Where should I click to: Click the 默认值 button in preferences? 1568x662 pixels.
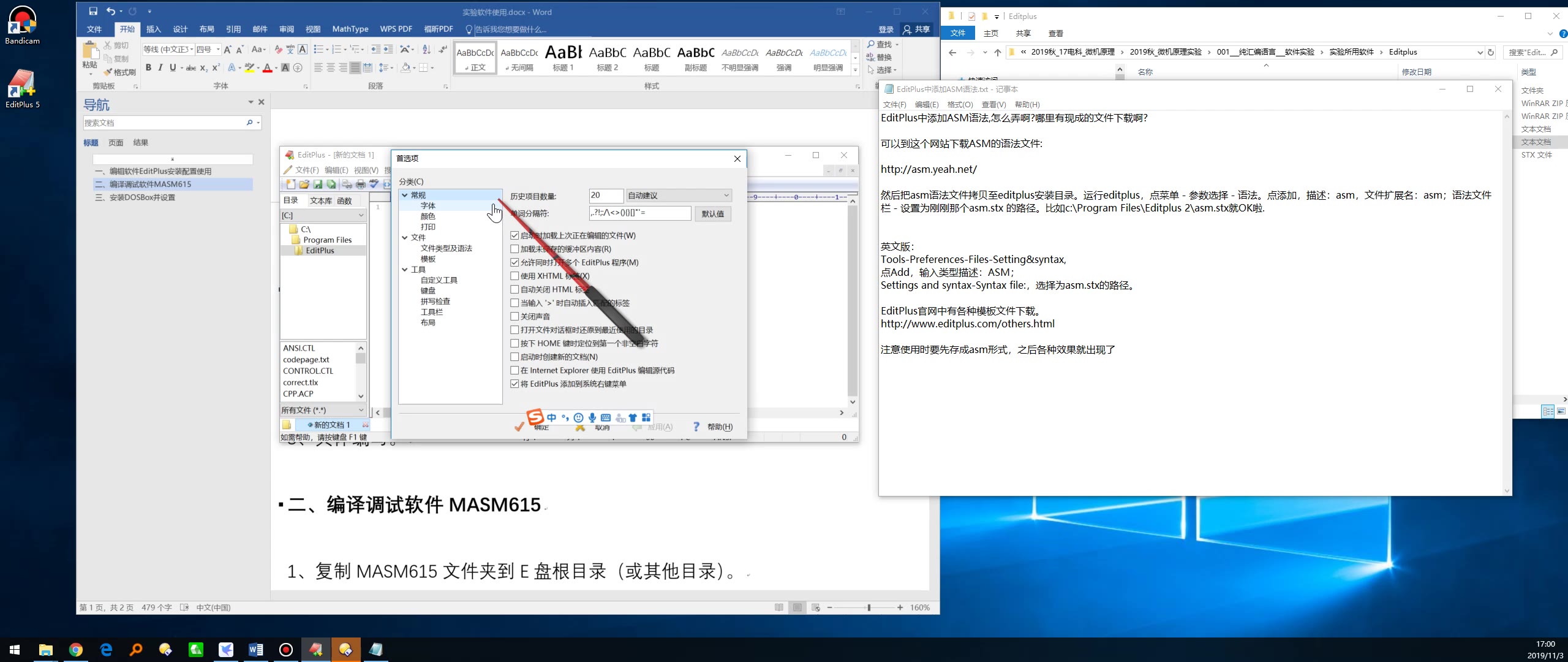click(712, 213)
